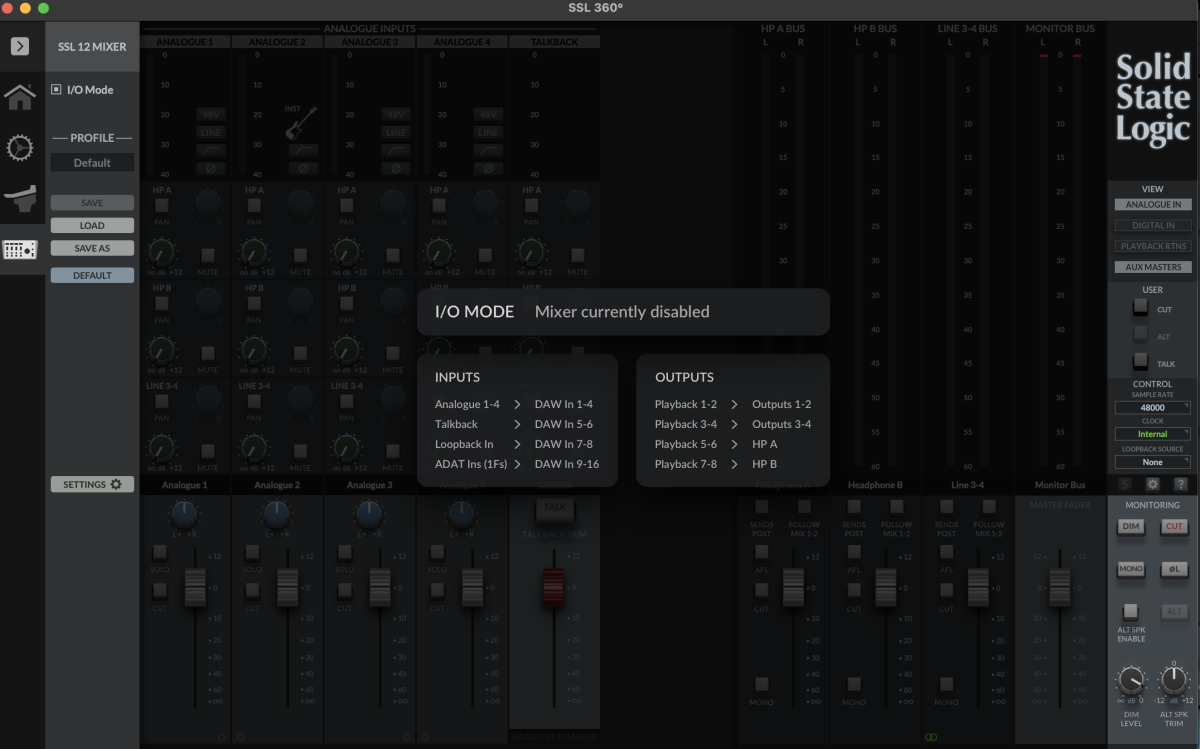Click the Default profile name field
This screenshot has width=1200, height=749.
coord(92,163)
